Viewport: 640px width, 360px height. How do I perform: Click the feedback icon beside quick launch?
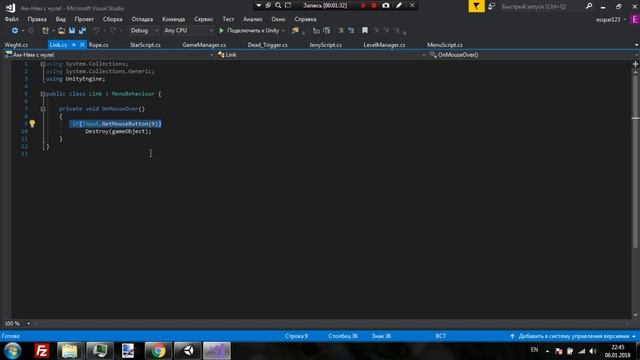492,6
